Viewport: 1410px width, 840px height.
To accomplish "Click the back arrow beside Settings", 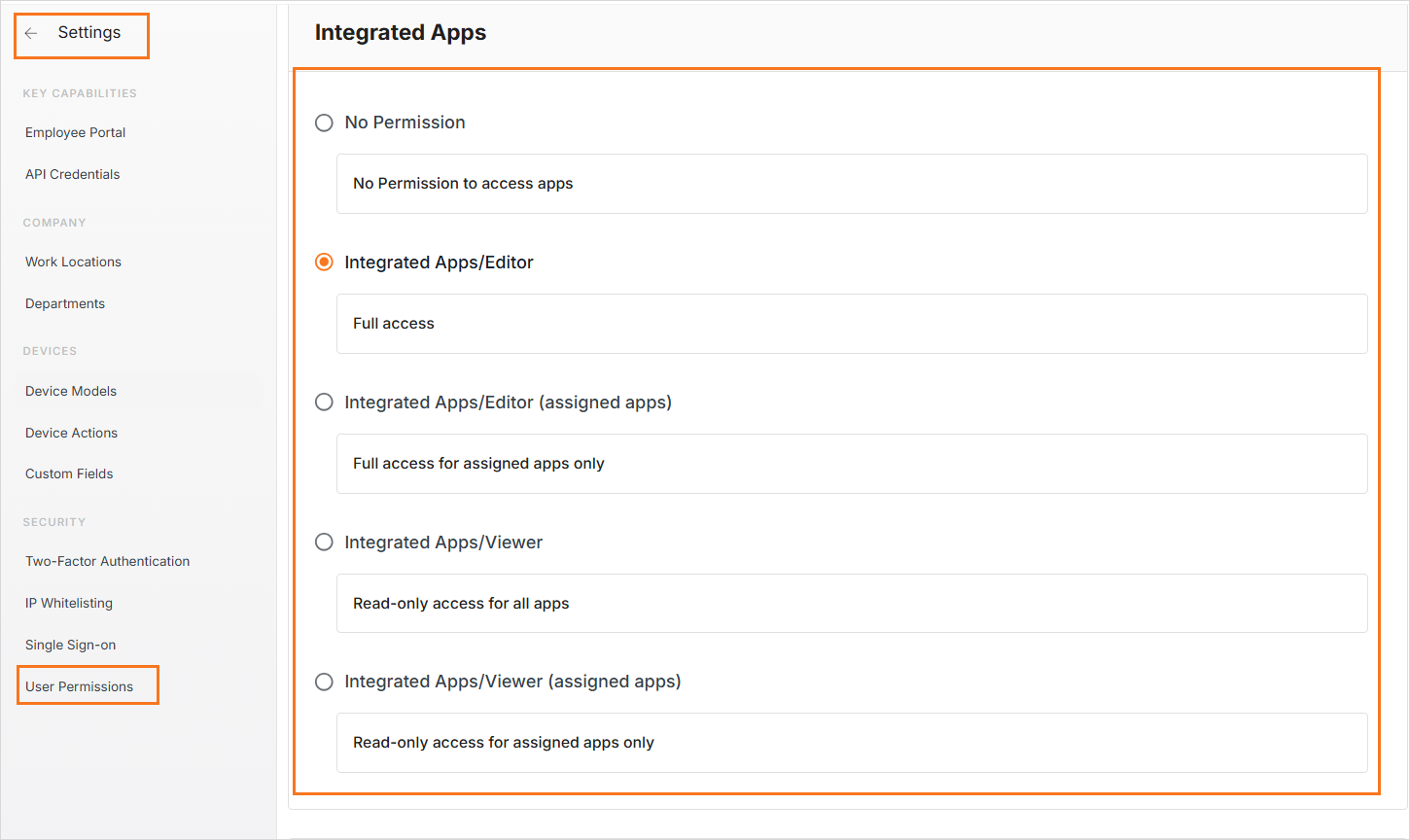I will [31, 33].
